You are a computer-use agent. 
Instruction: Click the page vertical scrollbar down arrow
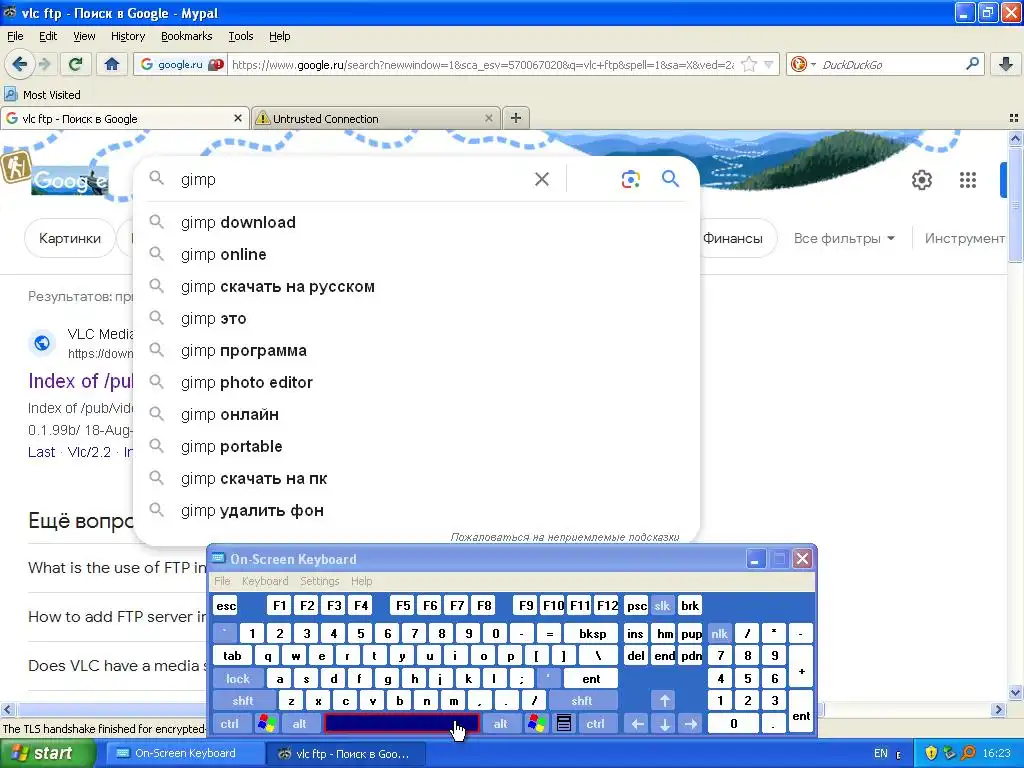(1015, 692)
